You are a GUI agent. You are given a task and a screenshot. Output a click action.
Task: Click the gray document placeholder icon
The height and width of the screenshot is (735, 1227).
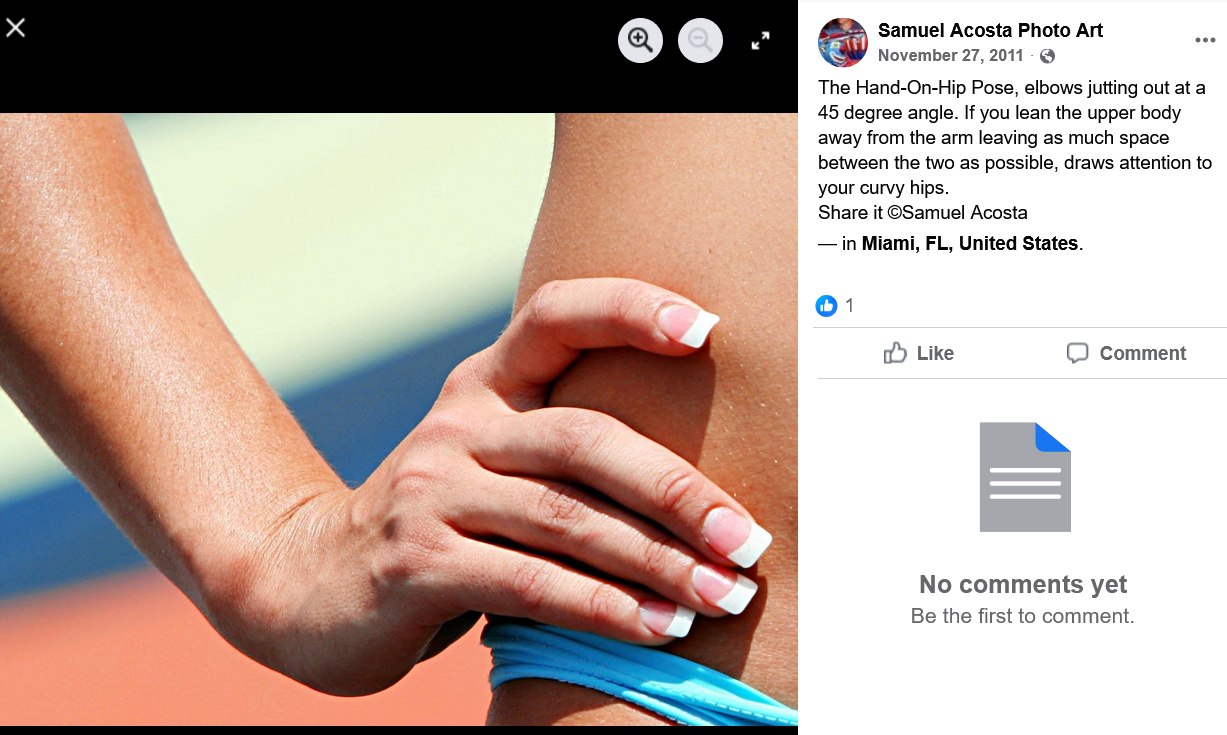point(1025,477)
